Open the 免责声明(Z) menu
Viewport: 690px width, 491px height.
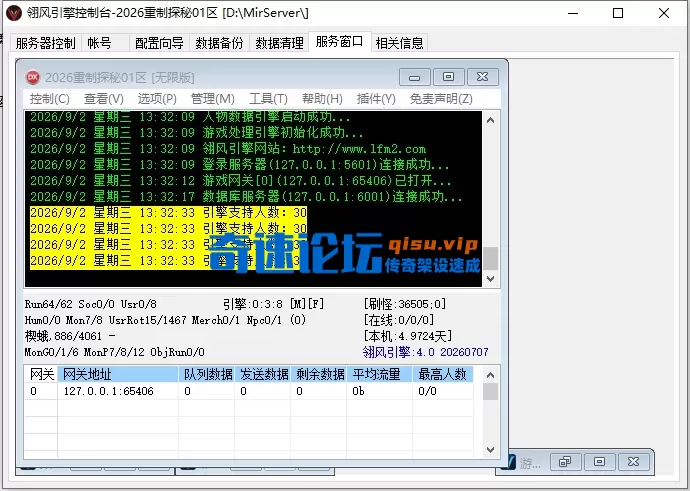tap(441, 99)
